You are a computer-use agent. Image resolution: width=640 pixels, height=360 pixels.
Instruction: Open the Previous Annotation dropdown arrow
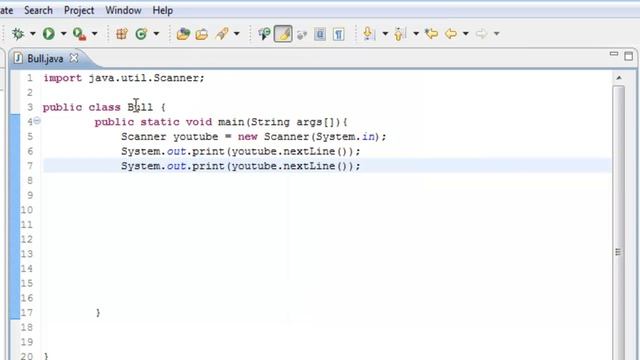click(x=416, y=34)
